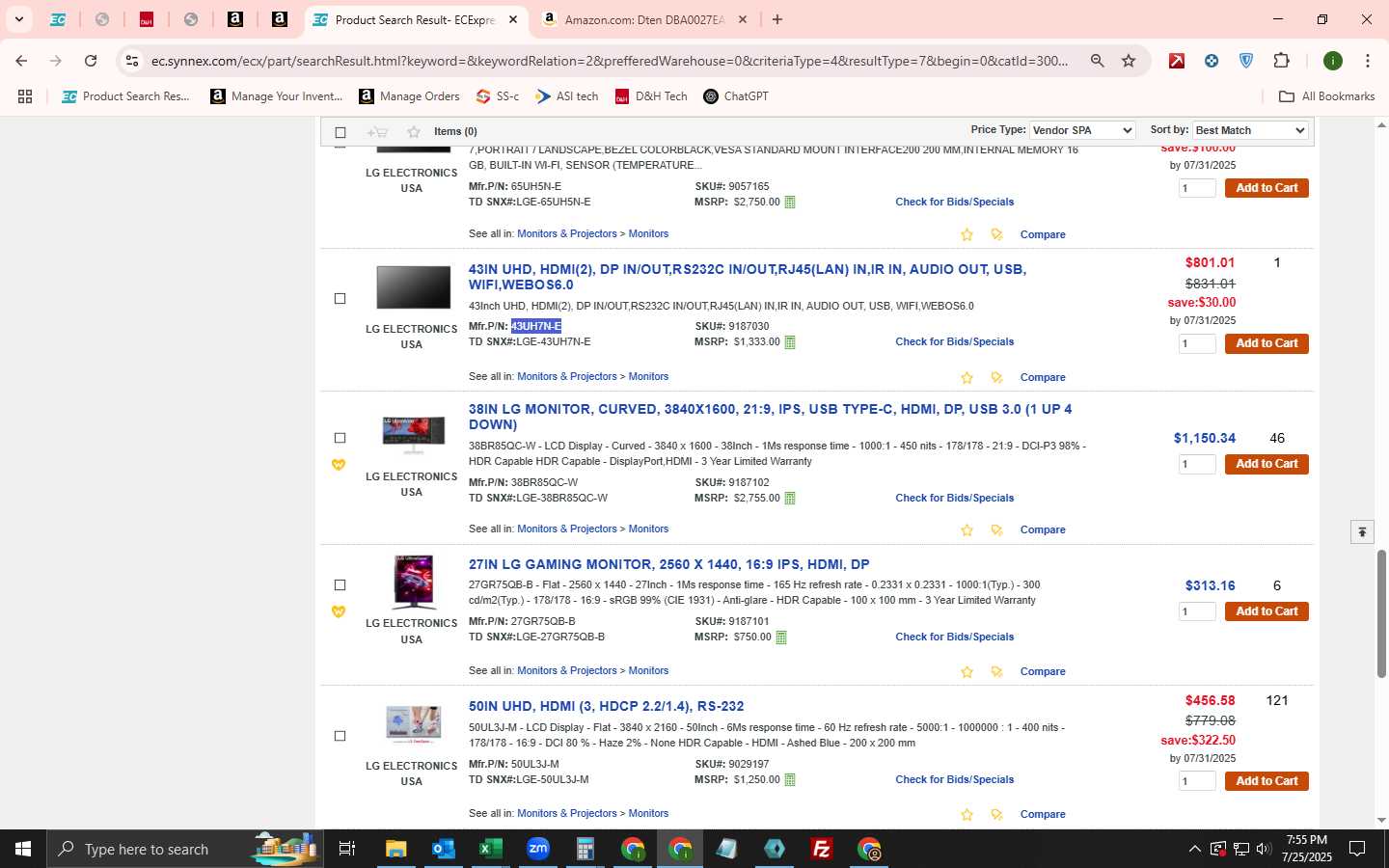Switch to the Amazon.com Dten DBA0027EA tab
1389x868 pixels.
click(x=644, y=19)
